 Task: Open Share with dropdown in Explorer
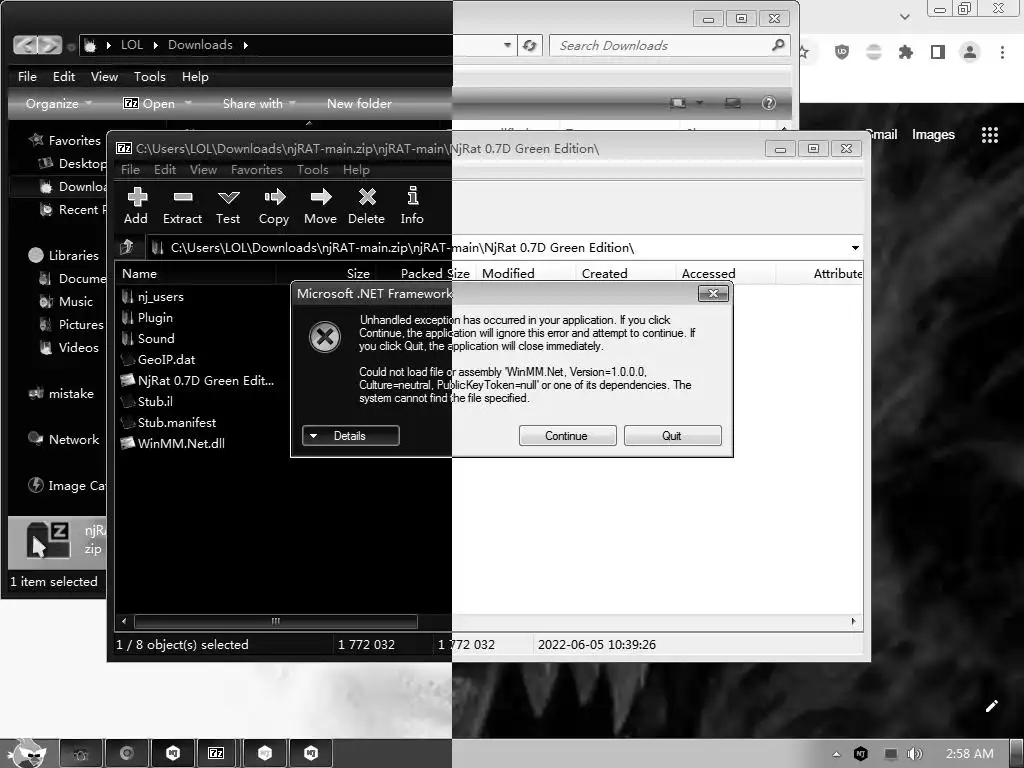259,104
